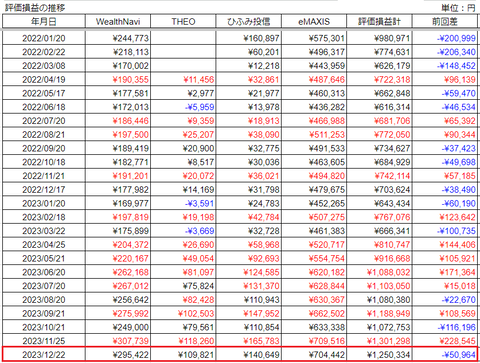Select date cell 2022/04/19
The height and width of the screenshot is (363, 480).
[x=44, y=80]
